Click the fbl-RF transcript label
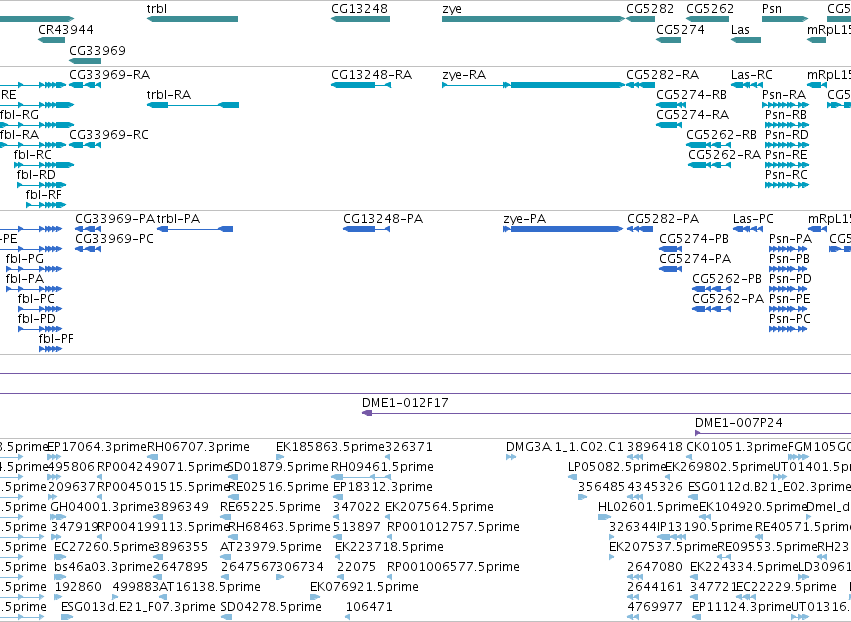This screenshot has height=622, width=851. click(43, 194)
